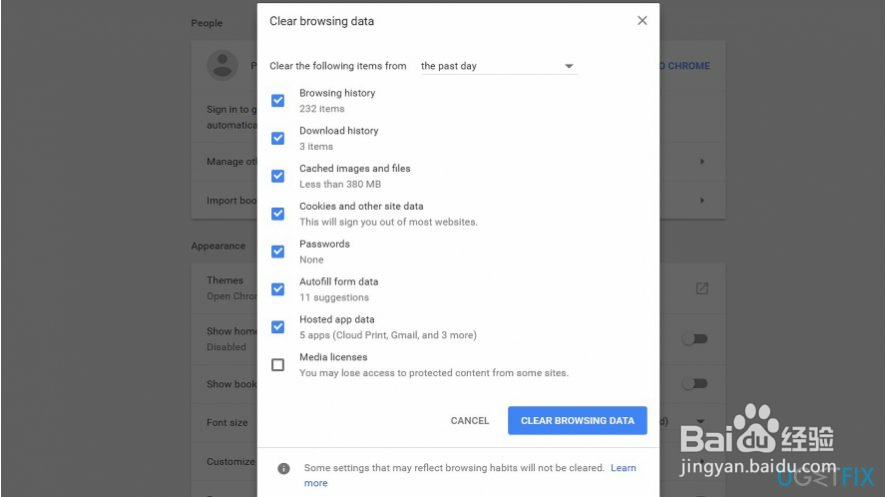Screen dimensions: 886x497
Task: Disable Cookies and other site data
Action: [278, 214]
